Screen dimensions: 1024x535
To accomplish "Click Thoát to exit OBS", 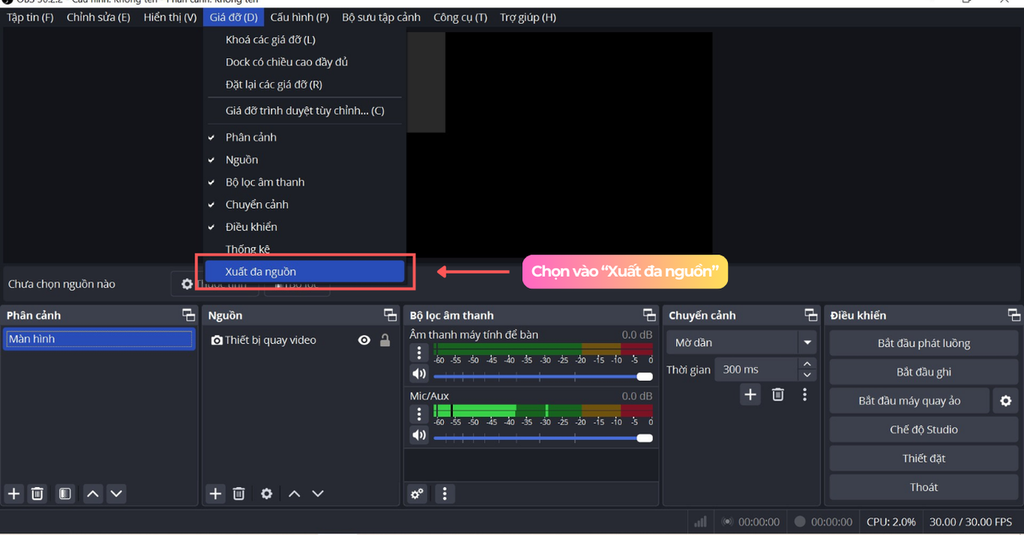I will pos(923,487).
